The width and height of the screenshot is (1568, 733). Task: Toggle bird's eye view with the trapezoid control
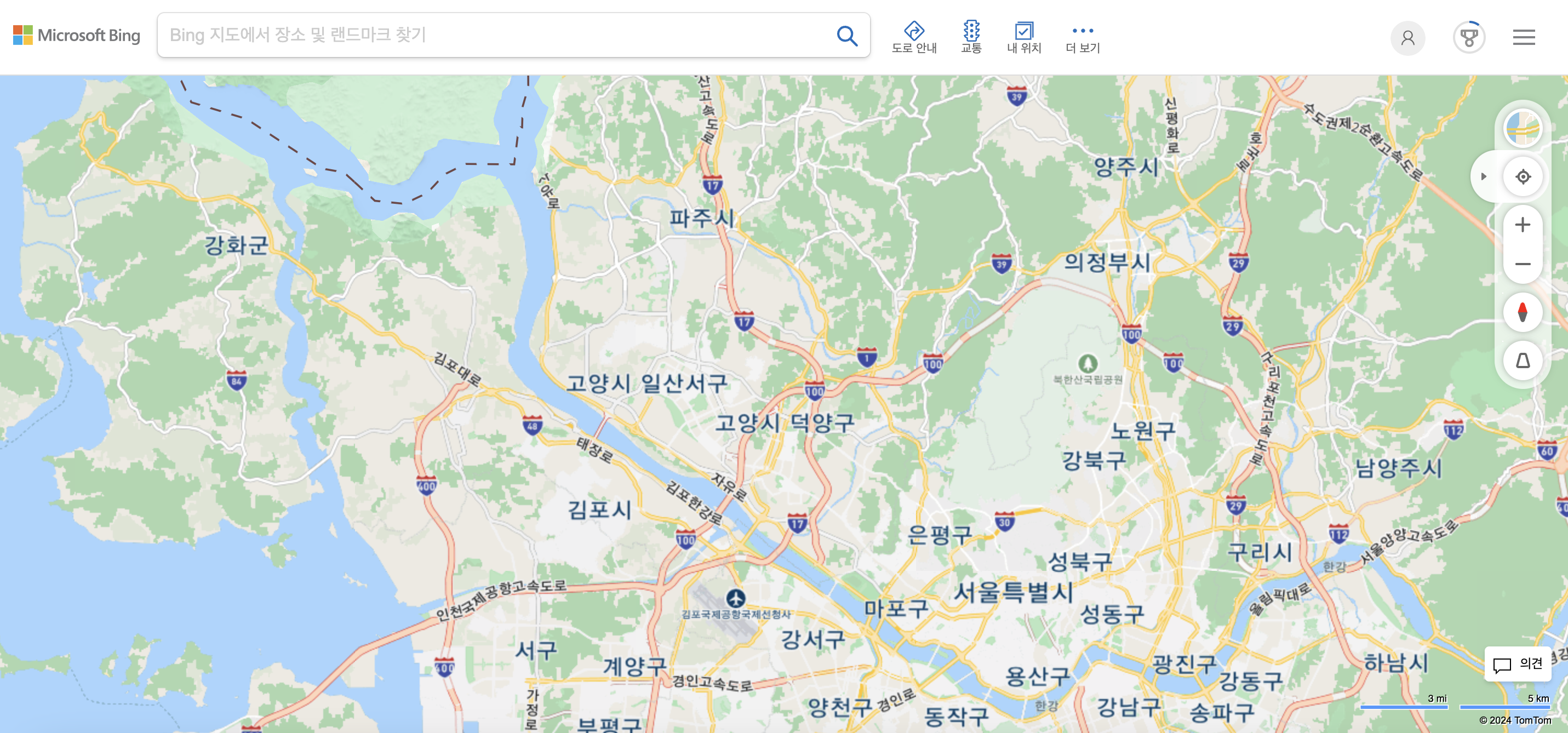tap(1523, 361)
